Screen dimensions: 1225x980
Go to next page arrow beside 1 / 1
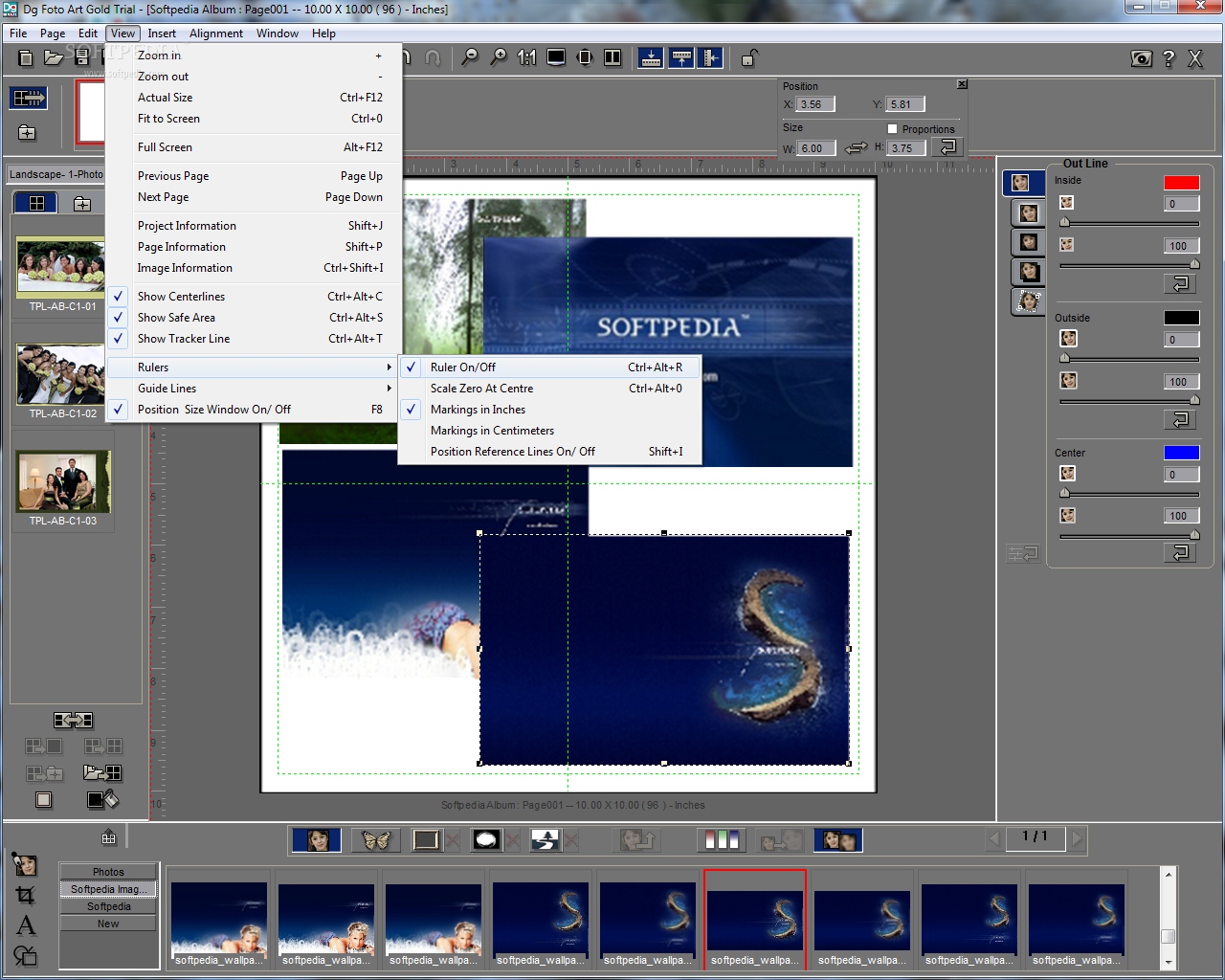[1078, 839]
